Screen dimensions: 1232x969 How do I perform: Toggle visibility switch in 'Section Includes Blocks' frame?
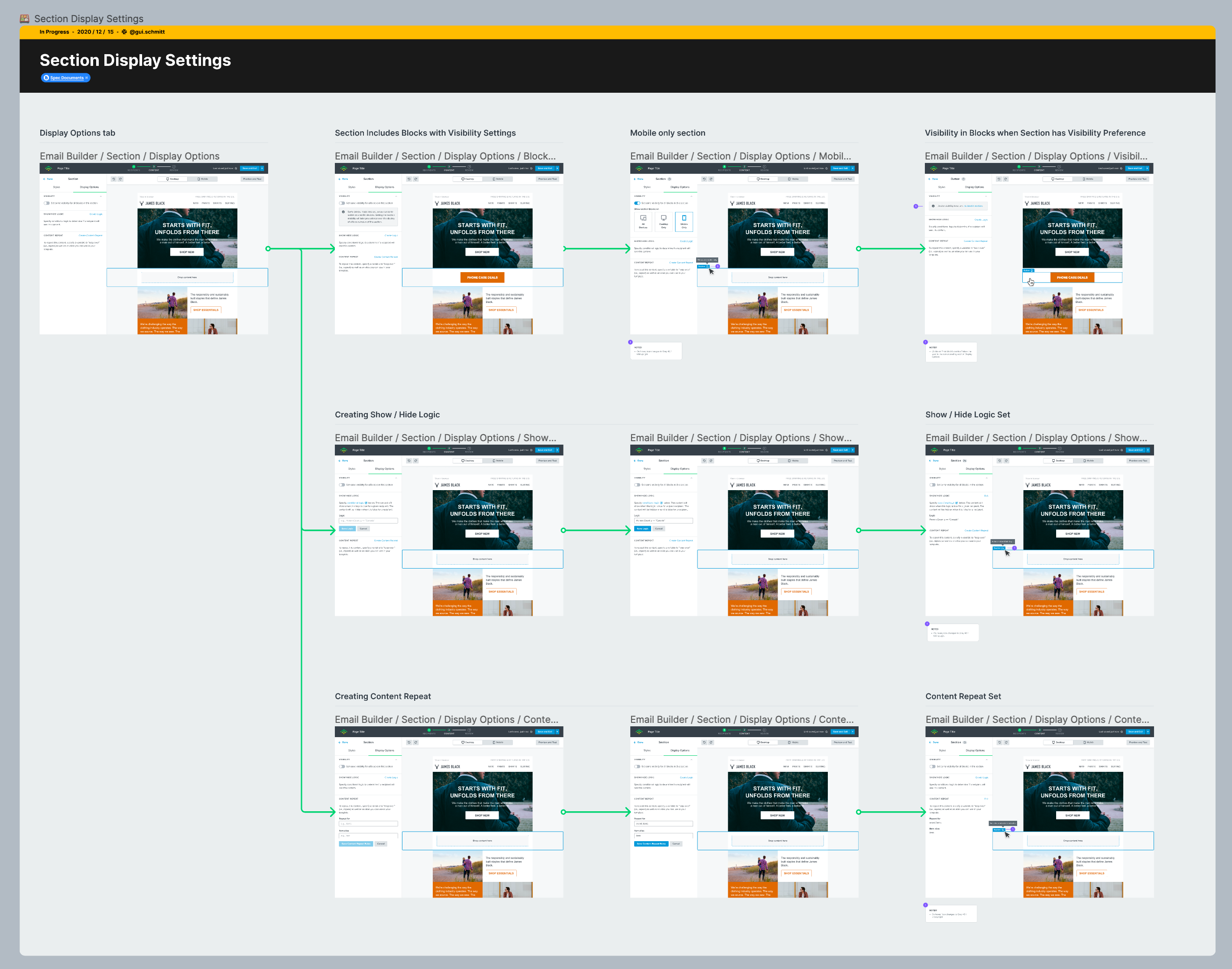[342, 203]
